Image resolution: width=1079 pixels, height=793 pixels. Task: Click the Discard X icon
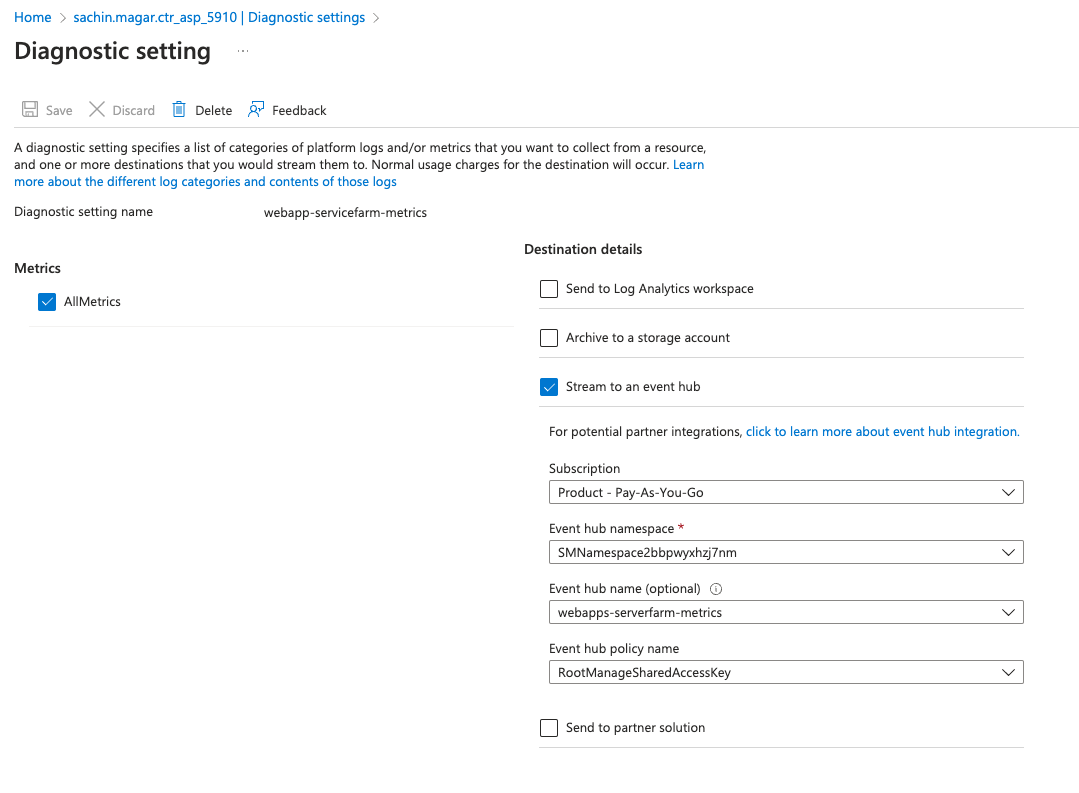[x=97, y=110]
